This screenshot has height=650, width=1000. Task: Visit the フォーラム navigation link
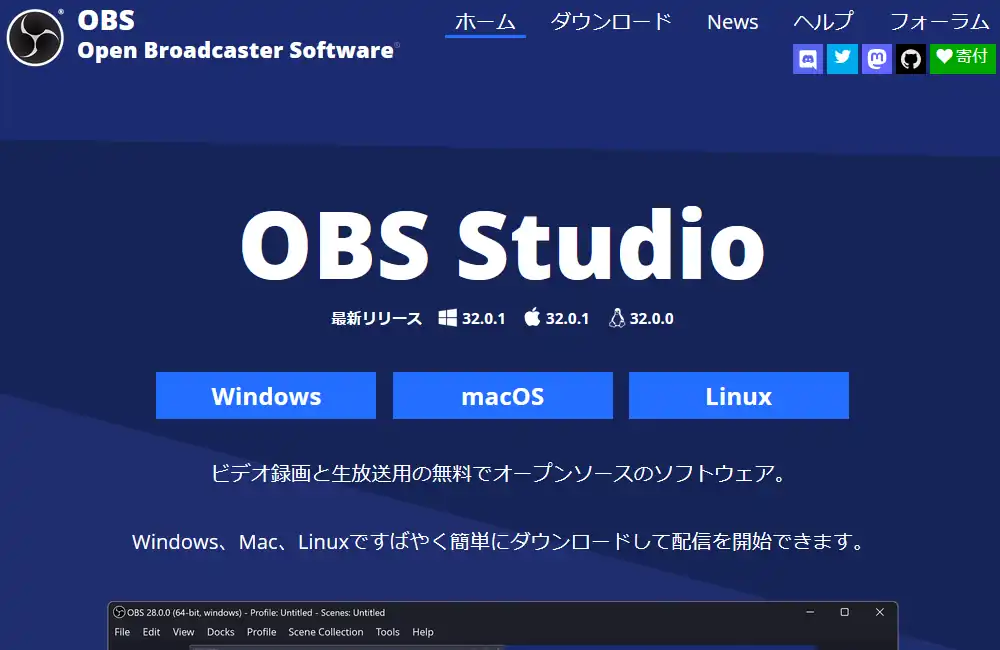pos(939,21)
